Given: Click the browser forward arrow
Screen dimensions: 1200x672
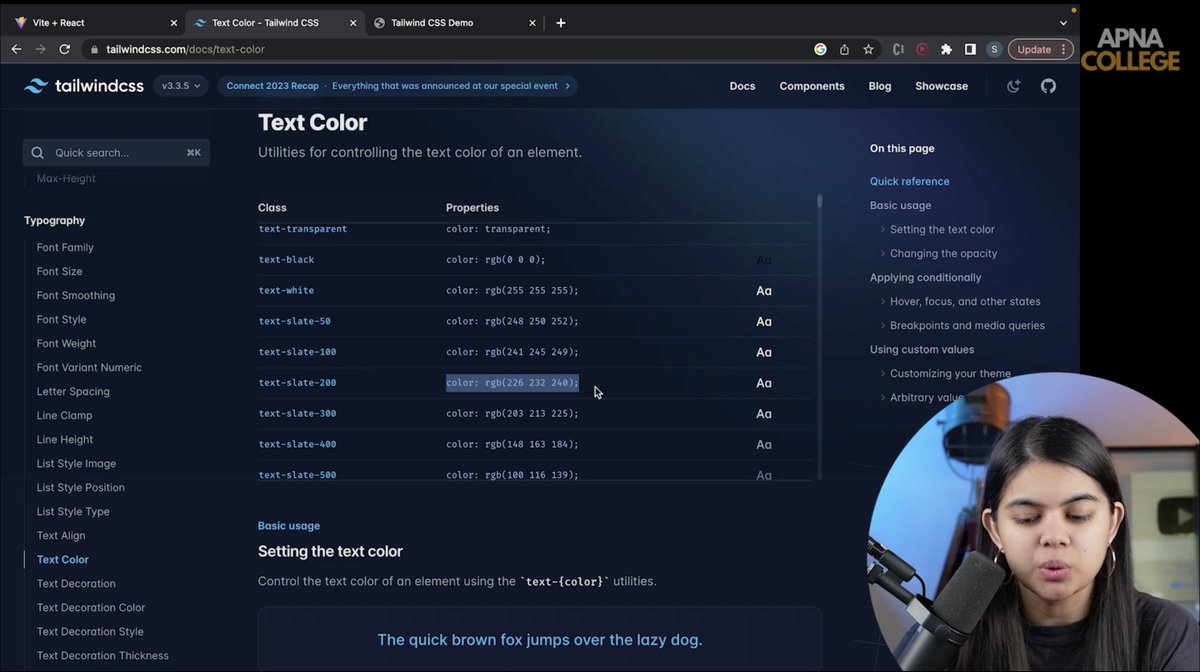Looking at the screenshot, I should (x=41, y=49).
